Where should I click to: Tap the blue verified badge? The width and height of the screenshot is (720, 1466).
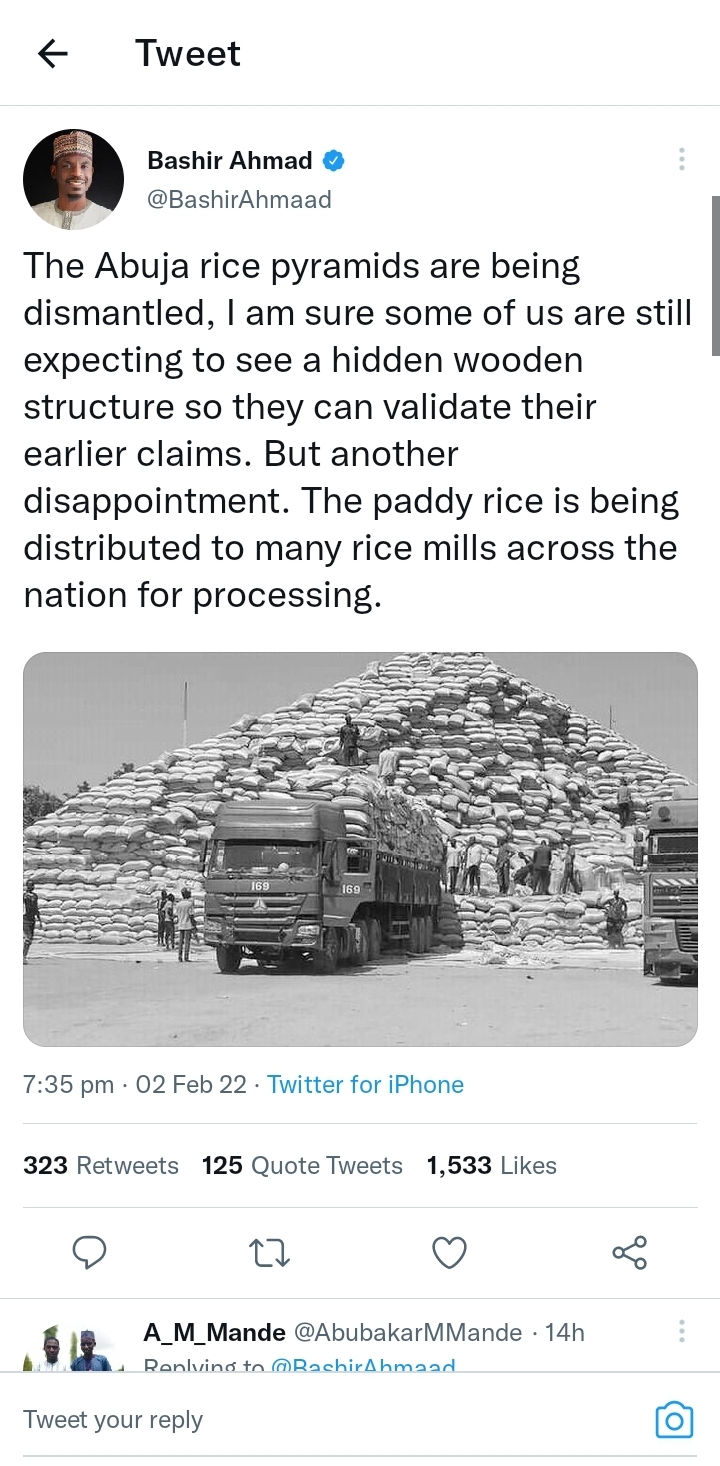[334, 161]
